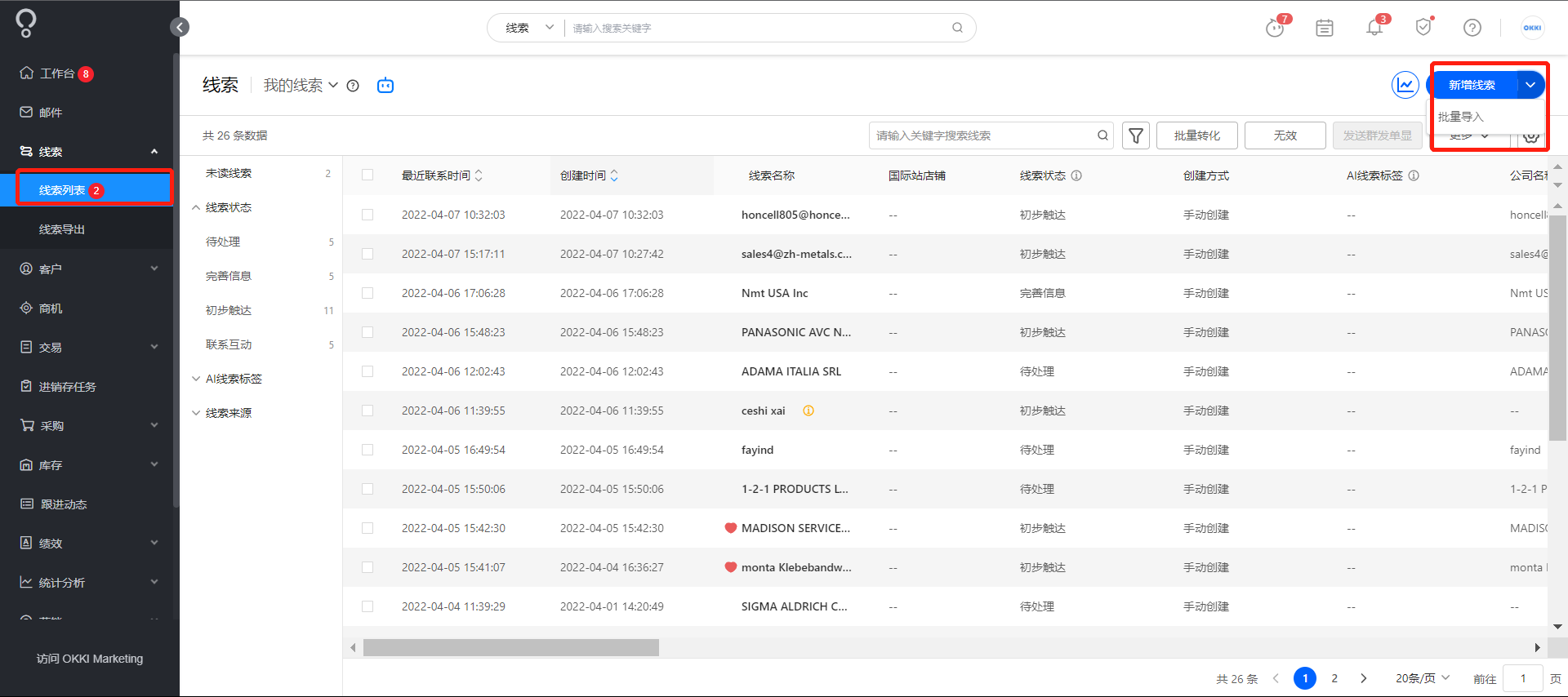This screenshot has width=1568, height=697.
Task: Open the timer icon with badge 7
Action: click(x=1276, y=27)
